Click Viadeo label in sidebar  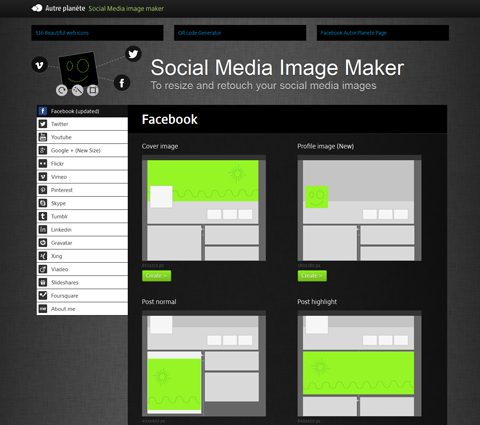click(x=59, y=269)
